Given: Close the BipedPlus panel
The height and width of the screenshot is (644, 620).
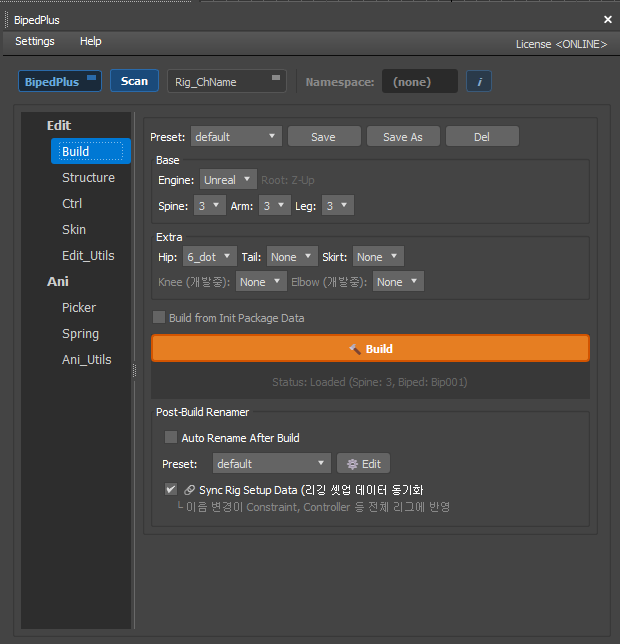Looking at the screenshot, I should point(607,19).
